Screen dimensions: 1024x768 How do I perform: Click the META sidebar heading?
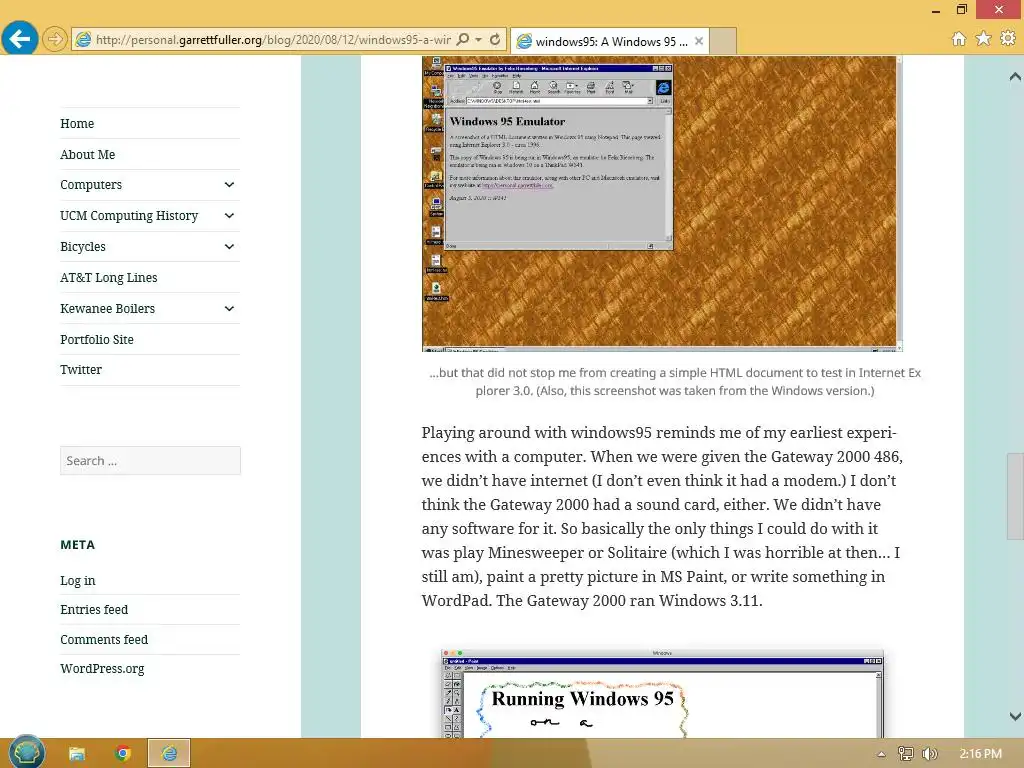tap(78, 545)
